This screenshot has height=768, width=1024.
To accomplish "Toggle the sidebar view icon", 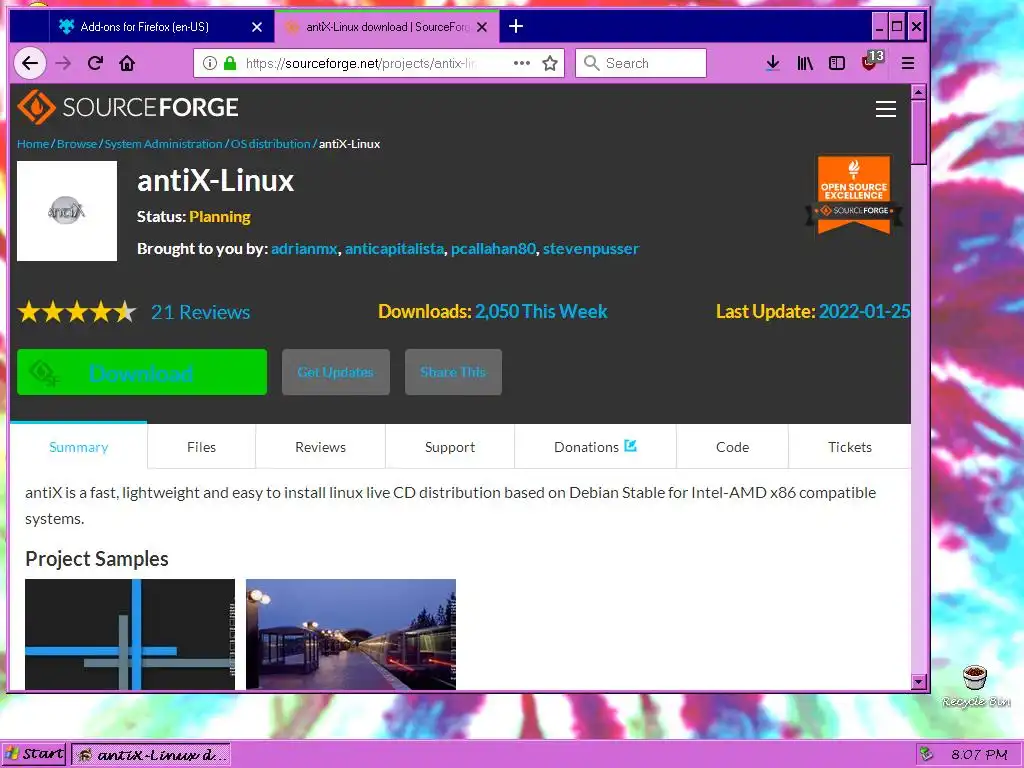I will (837, 63).
